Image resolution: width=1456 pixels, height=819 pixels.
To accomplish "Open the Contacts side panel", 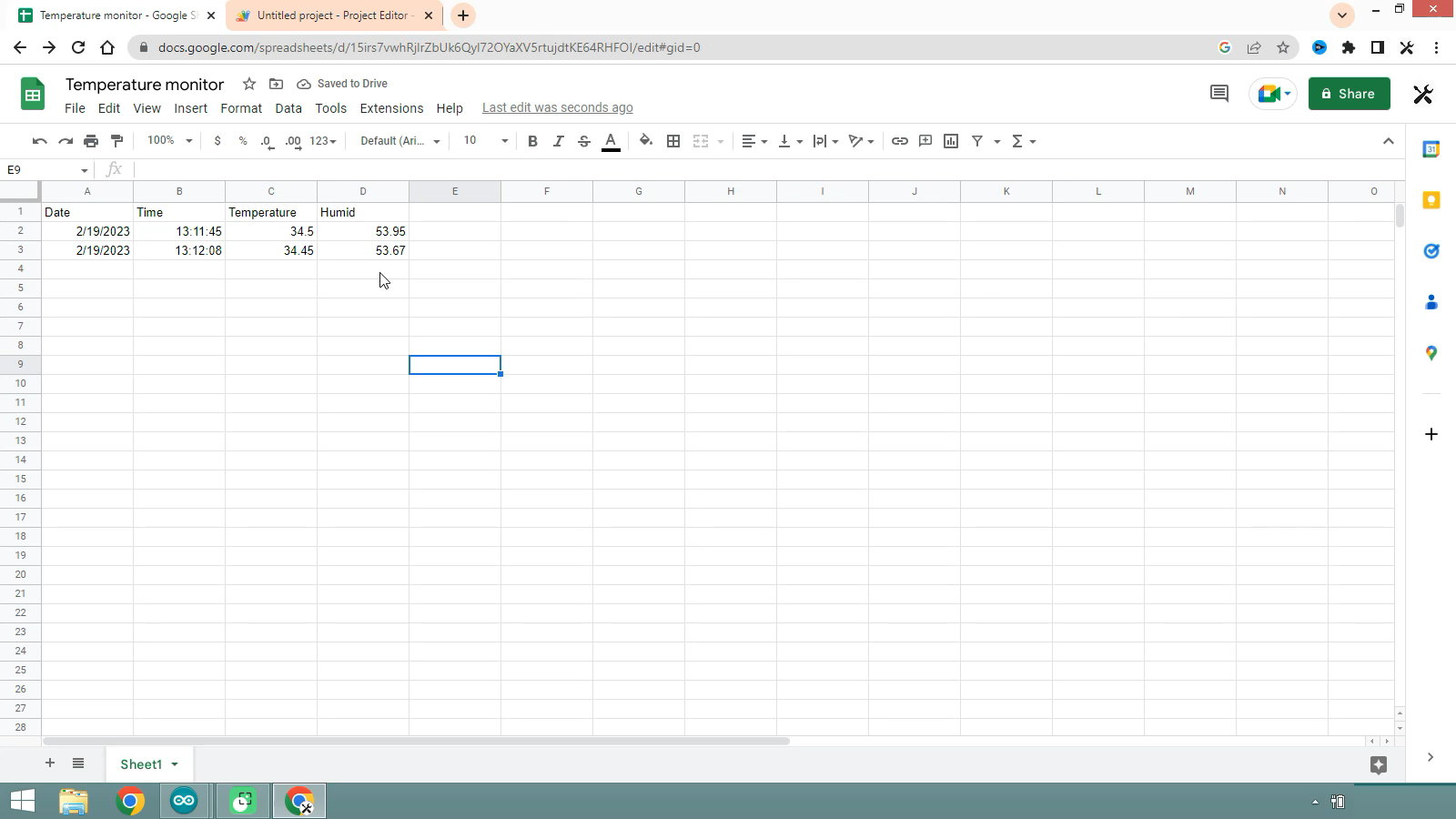I will click(x=1431, y=302).
